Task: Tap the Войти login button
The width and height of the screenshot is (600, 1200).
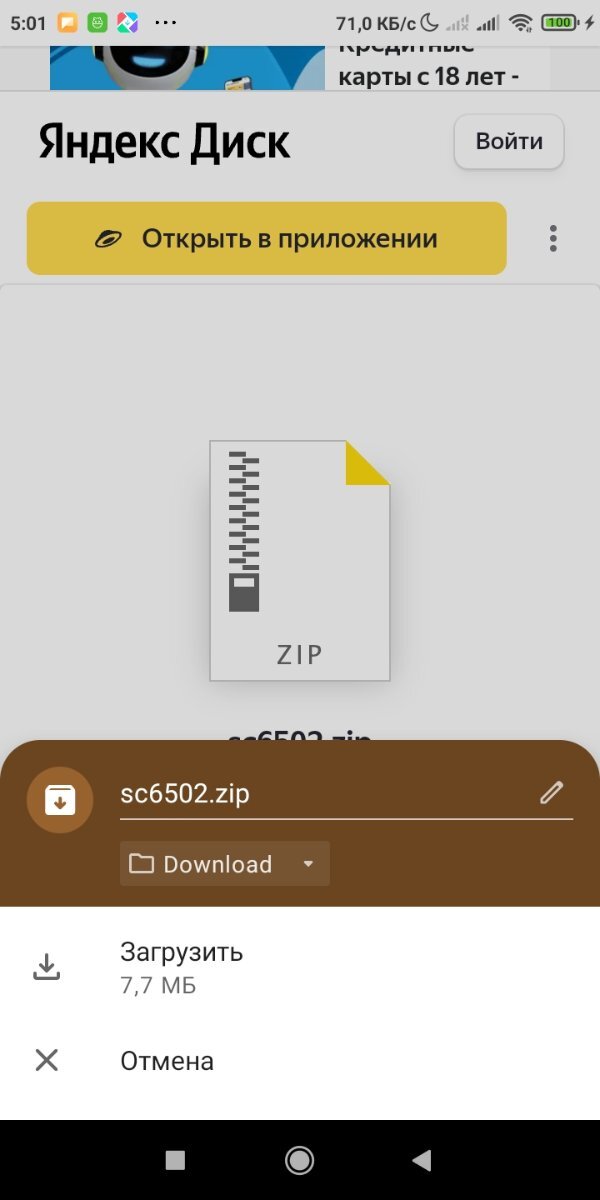Action: point(509,141)
